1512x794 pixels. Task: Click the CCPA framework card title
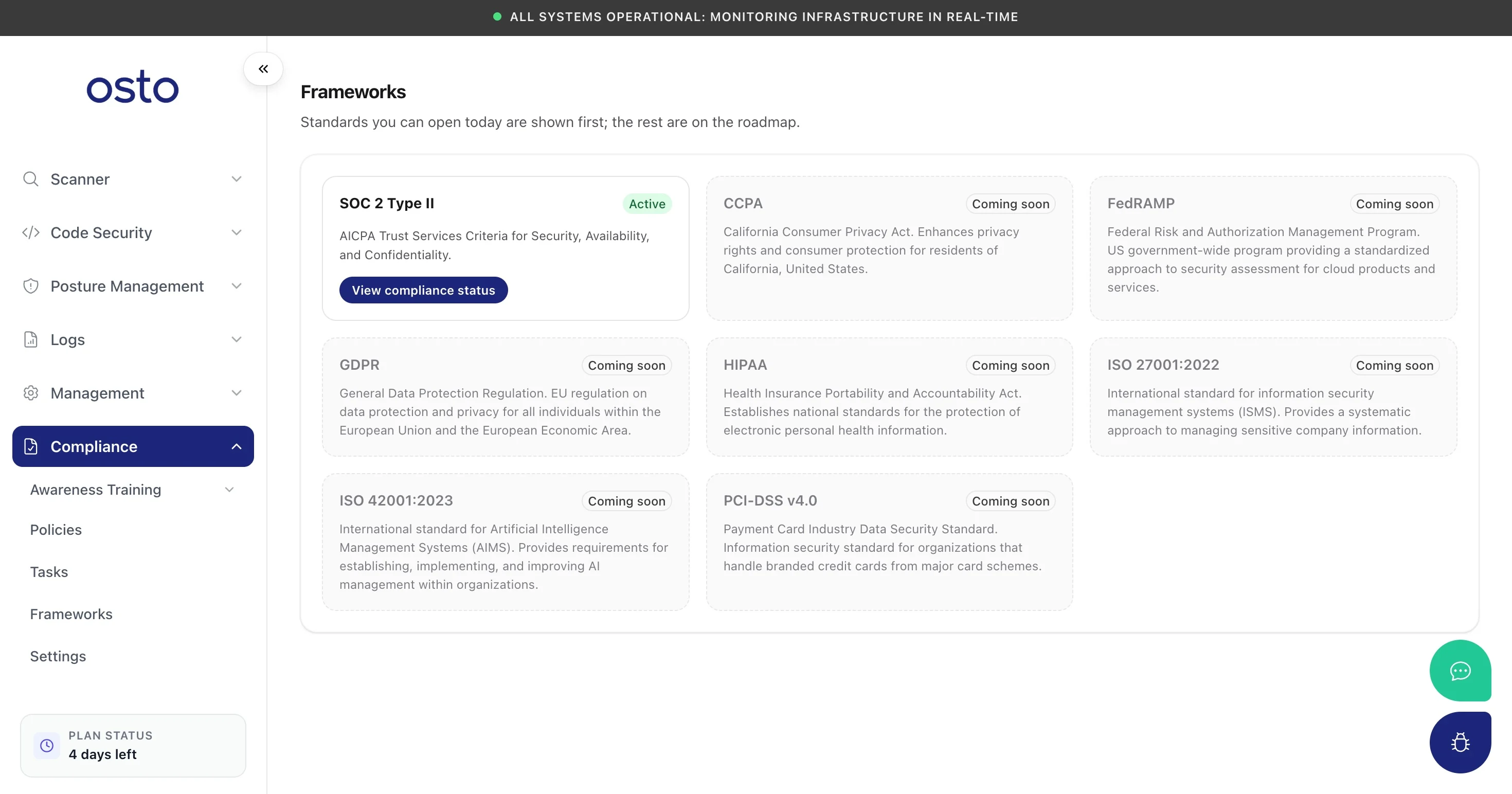(x=743, y=203)
